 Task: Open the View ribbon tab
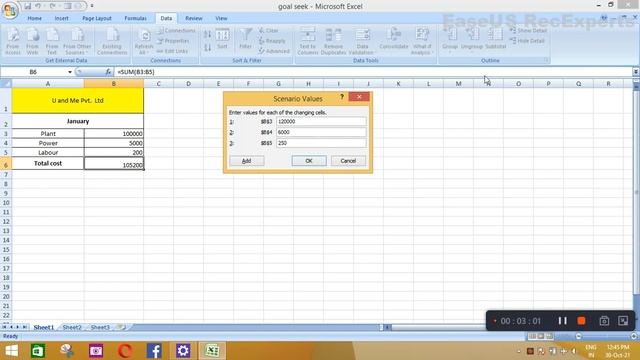click(221, 18)
